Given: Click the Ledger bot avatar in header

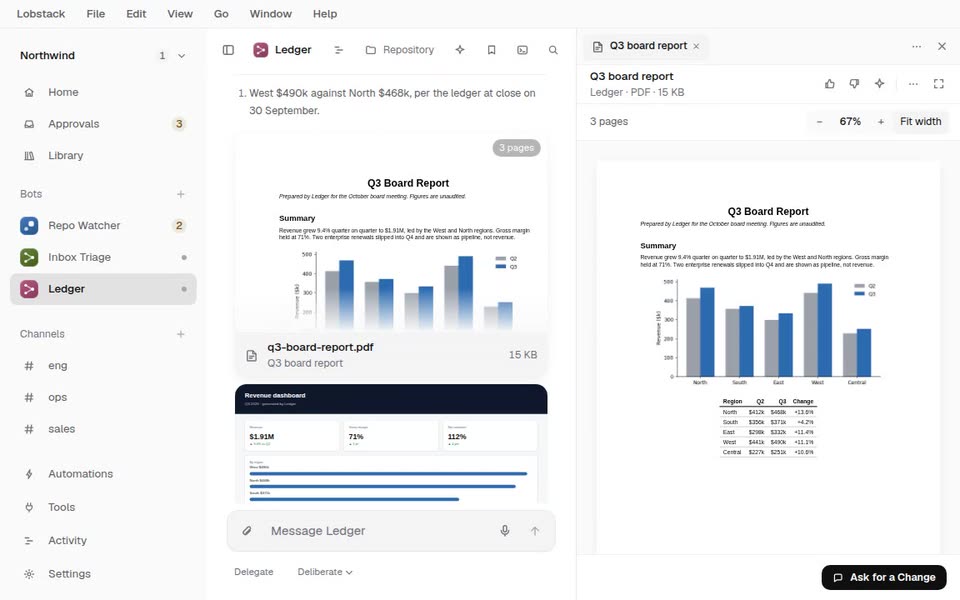Looking at the screenshot, I should pos(261,50).
